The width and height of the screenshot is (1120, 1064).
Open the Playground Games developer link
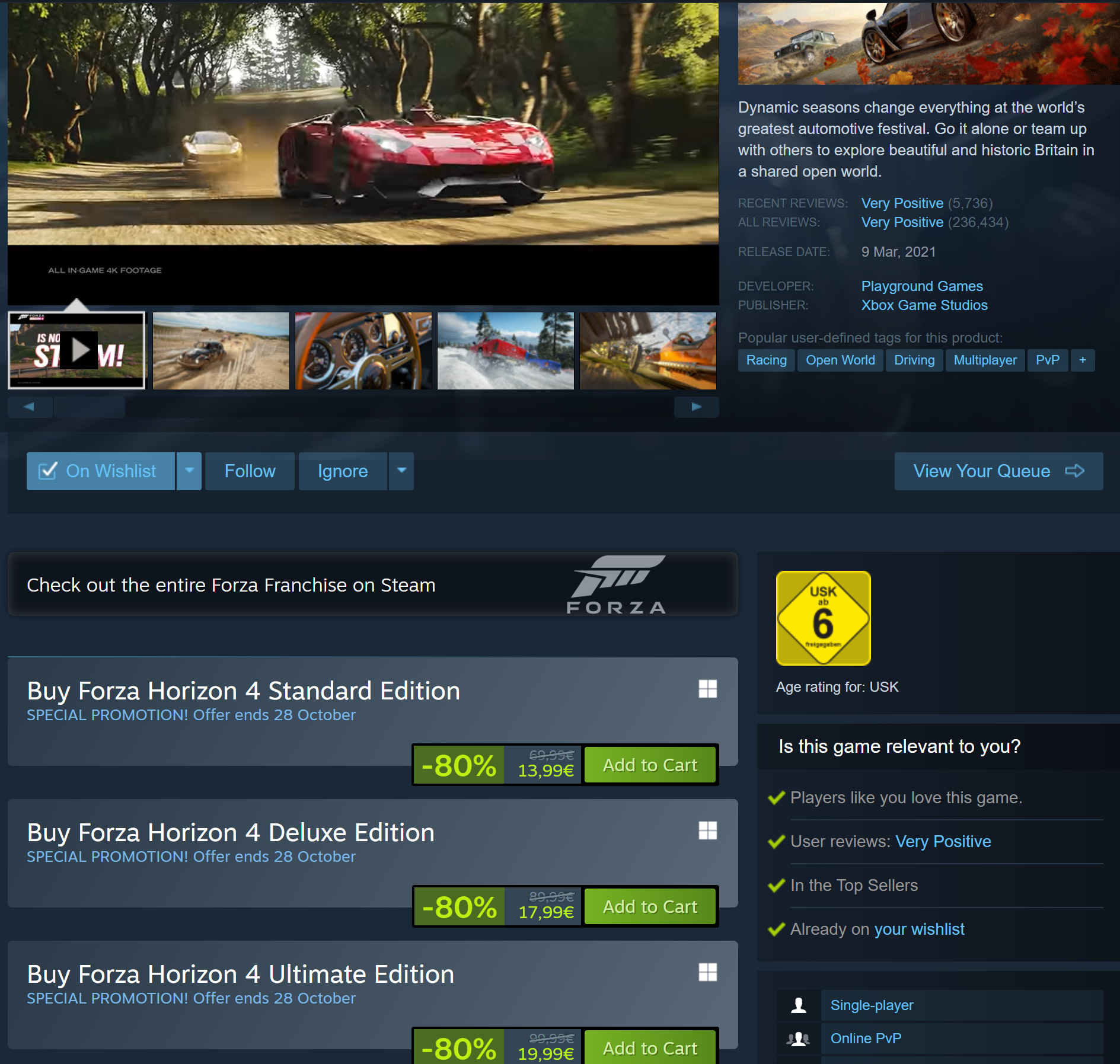(922, 286)
